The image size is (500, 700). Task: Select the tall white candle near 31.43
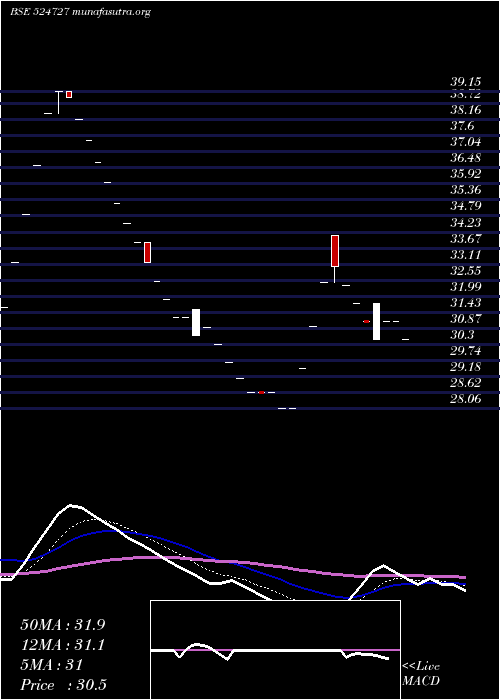376,321
